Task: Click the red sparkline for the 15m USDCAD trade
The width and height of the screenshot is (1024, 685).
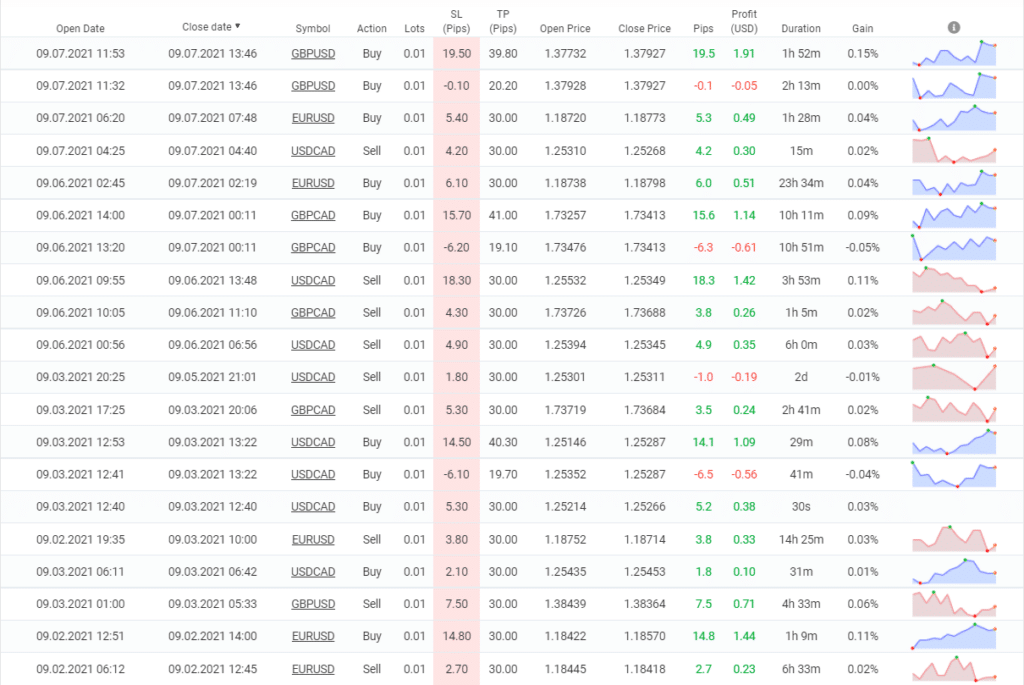Action: tap(954, 151)
